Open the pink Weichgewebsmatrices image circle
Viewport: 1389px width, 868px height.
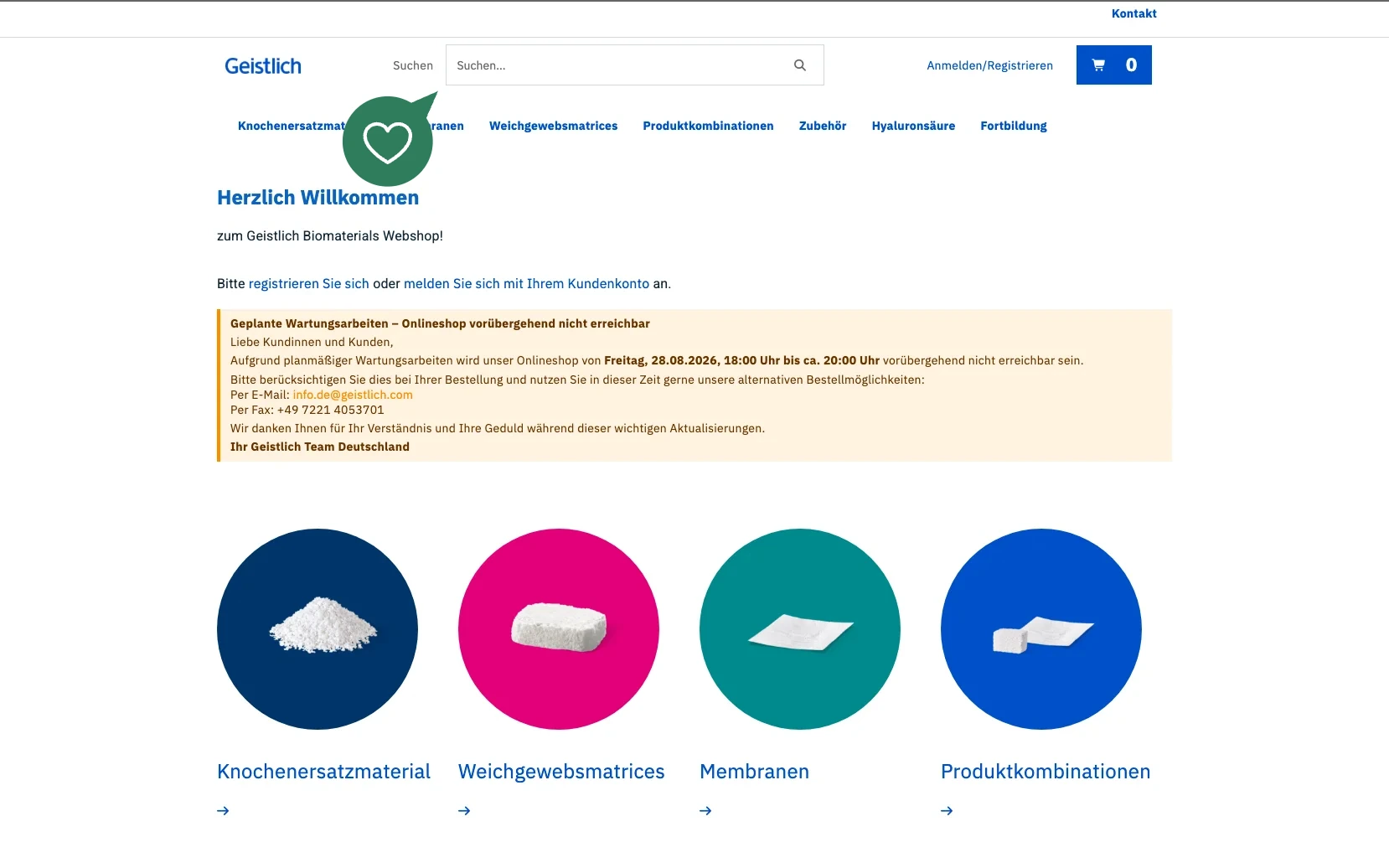559,629
